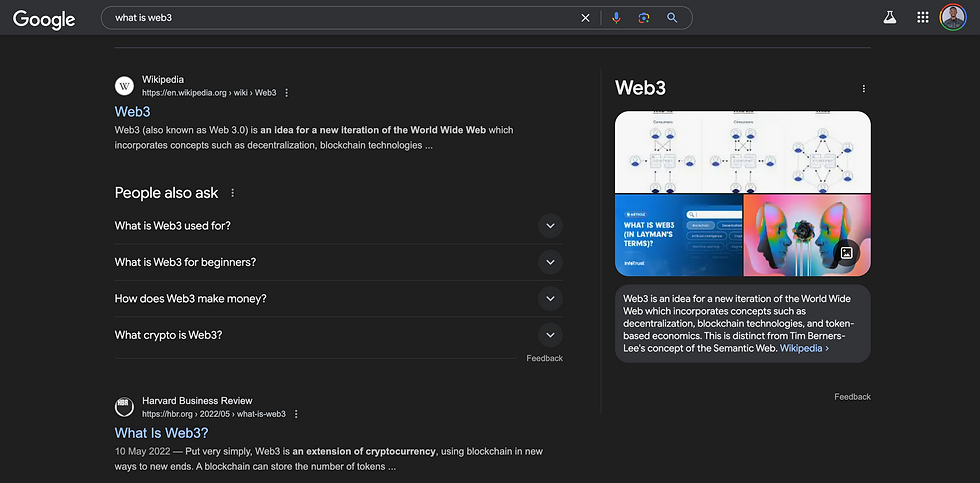Click the Wikipedia result snippet text
The width and height of the screenshot is (980, 483).
[x=314, y=138]
